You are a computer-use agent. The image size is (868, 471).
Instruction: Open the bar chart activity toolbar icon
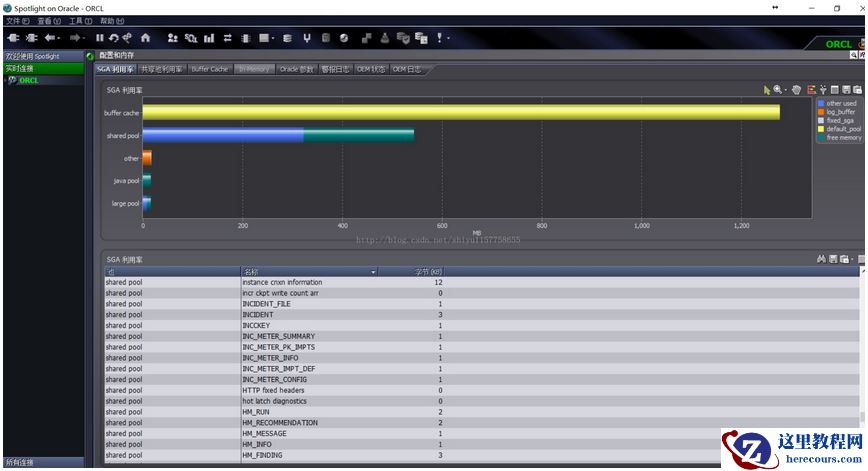click(x=209, y=38)
